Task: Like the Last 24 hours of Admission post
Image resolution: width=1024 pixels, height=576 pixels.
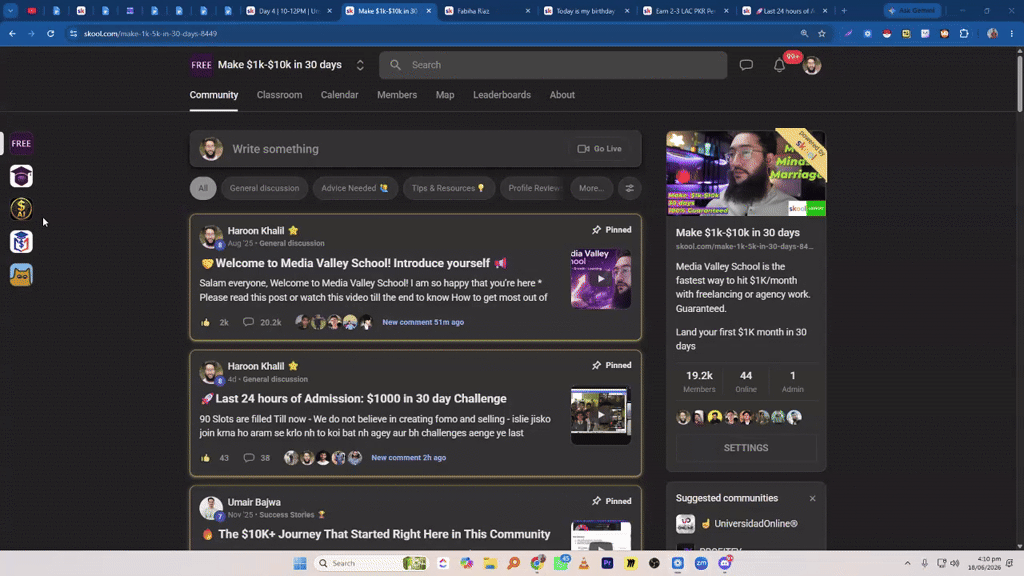Action: pyautogui.click(x=206, y=458)
